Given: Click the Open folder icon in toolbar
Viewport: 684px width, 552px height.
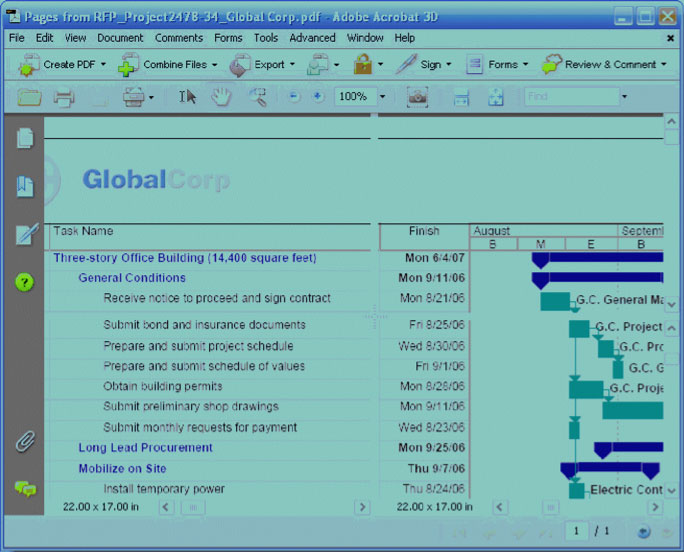Looking at the screenshot, I should pos(29,97).
